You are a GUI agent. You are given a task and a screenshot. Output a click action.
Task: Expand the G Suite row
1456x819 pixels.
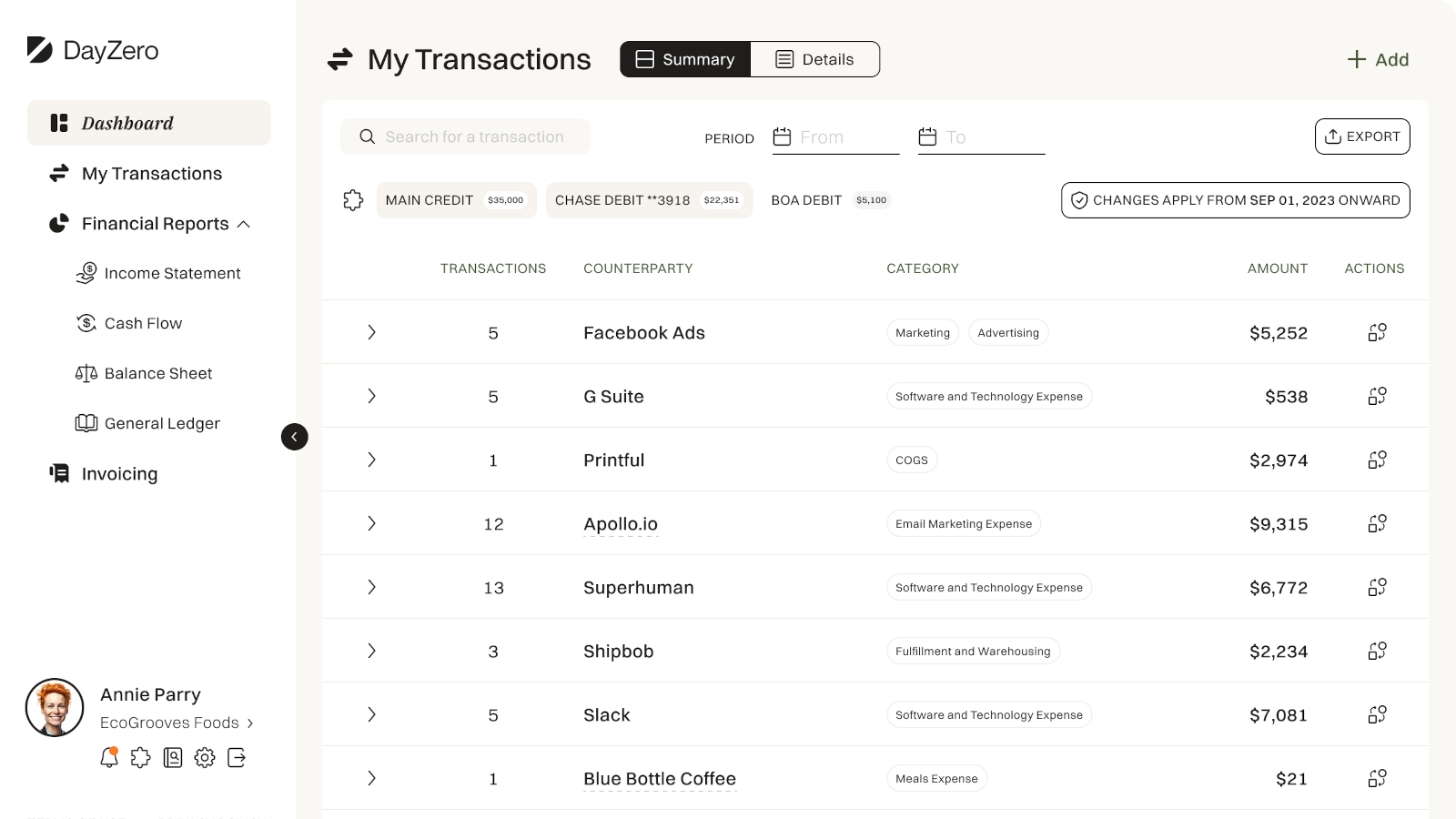pyautogui.click(x=371, y=396)
